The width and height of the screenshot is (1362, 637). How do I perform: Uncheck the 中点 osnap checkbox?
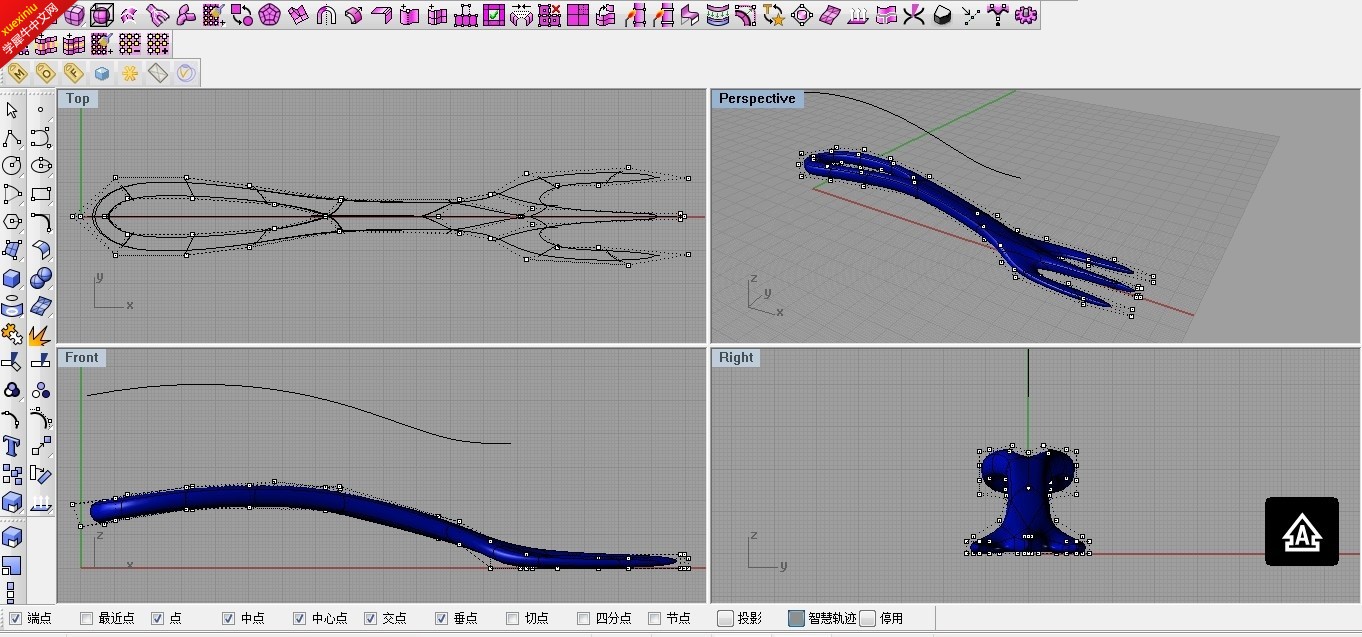coord(229,618)
